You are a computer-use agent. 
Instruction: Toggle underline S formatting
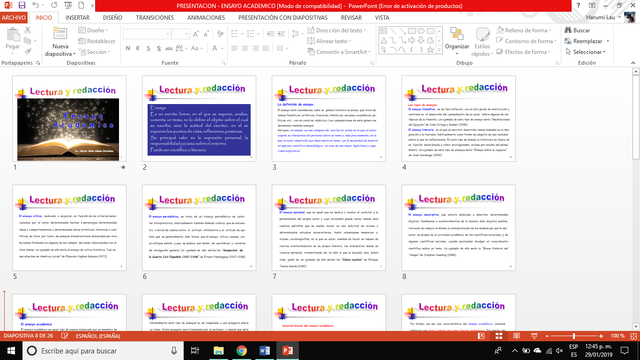coord(148,48)
